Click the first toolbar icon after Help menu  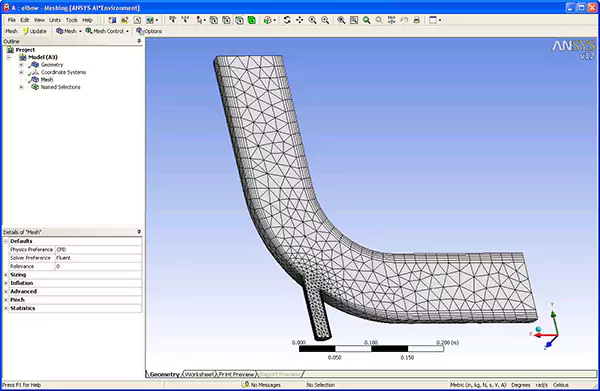(112, 20)
